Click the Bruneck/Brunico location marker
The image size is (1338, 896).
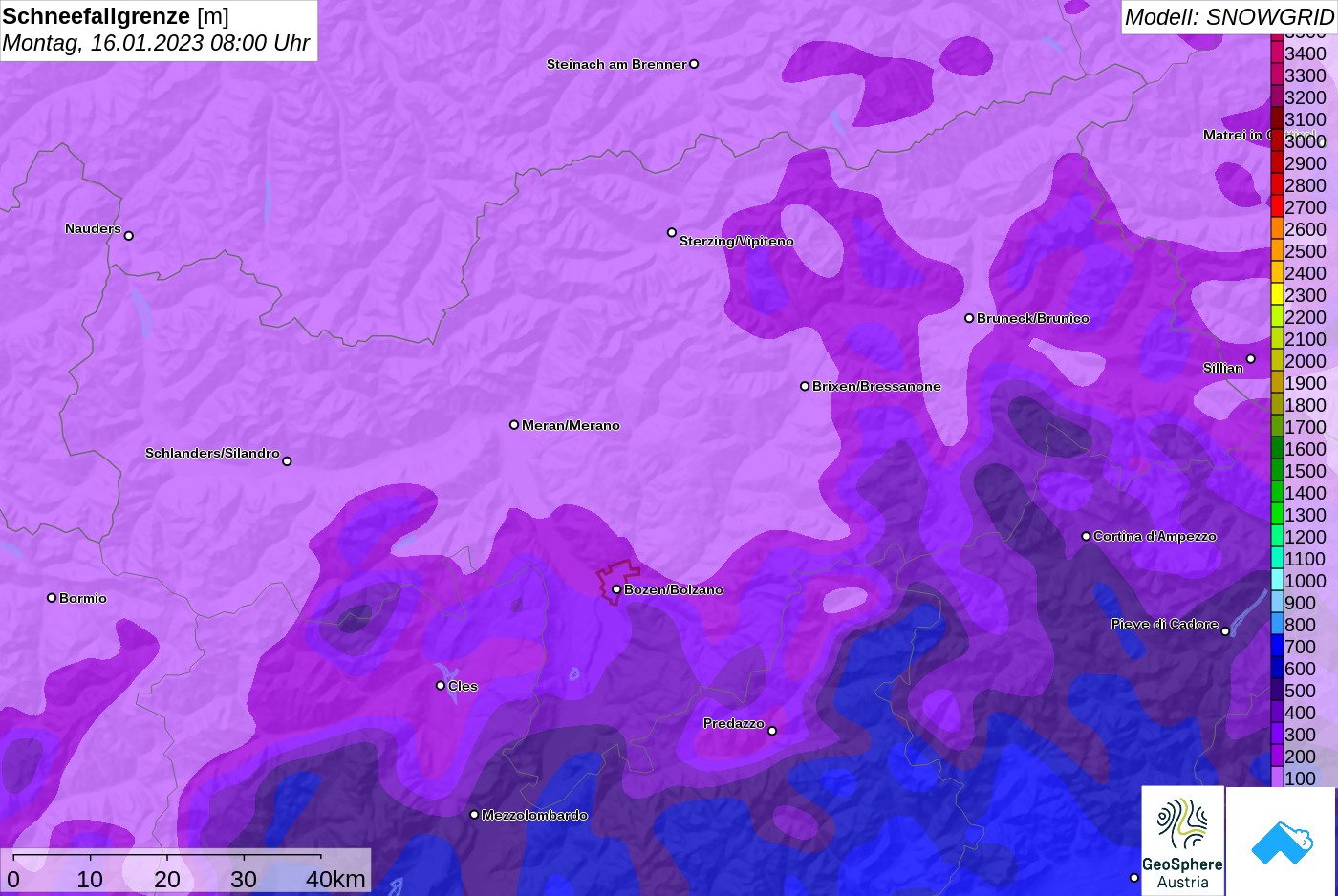(x=969, y=318)
